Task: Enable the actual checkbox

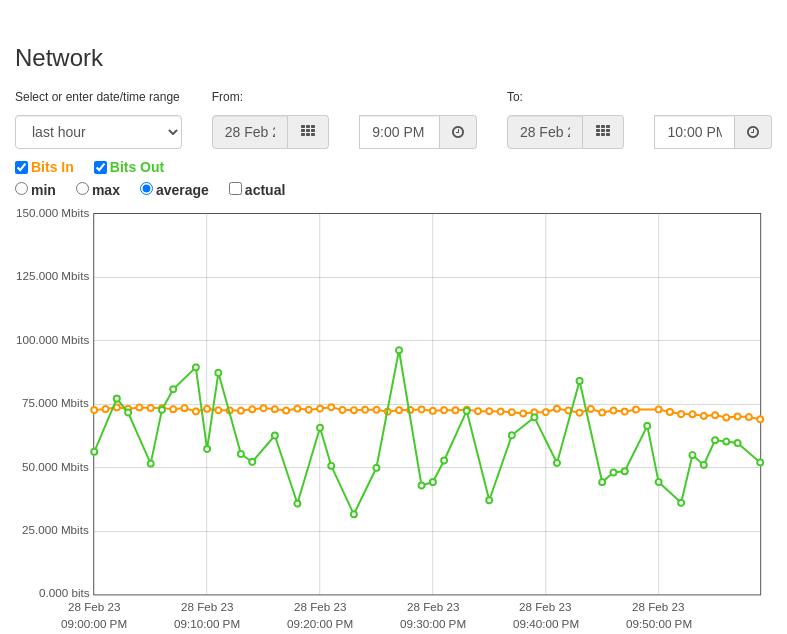Action: click(x=235, y=189)
